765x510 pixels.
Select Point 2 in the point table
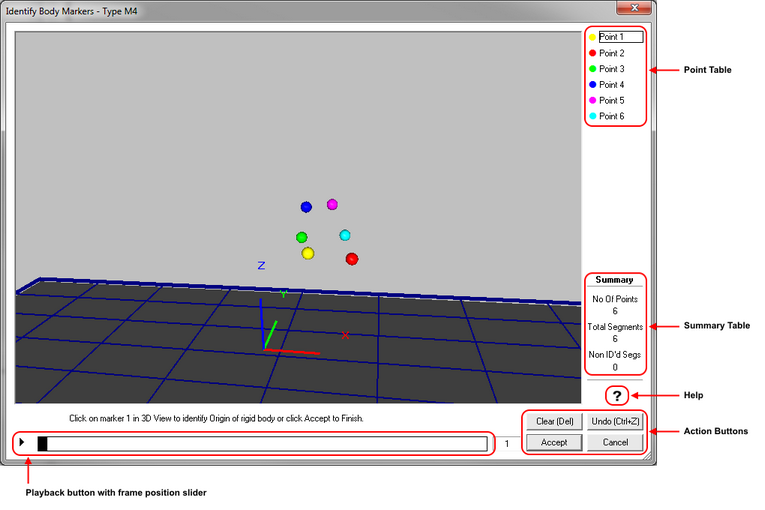pos(611,53)
